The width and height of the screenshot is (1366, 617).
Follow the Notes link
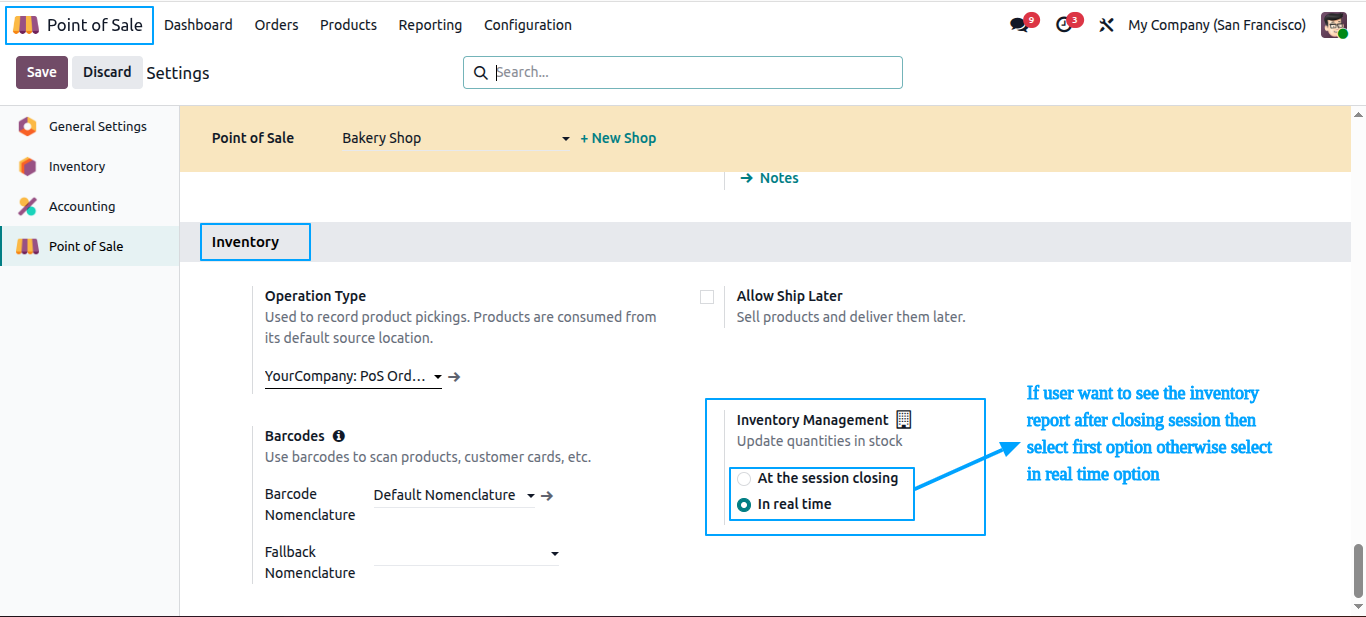(779, 178)
